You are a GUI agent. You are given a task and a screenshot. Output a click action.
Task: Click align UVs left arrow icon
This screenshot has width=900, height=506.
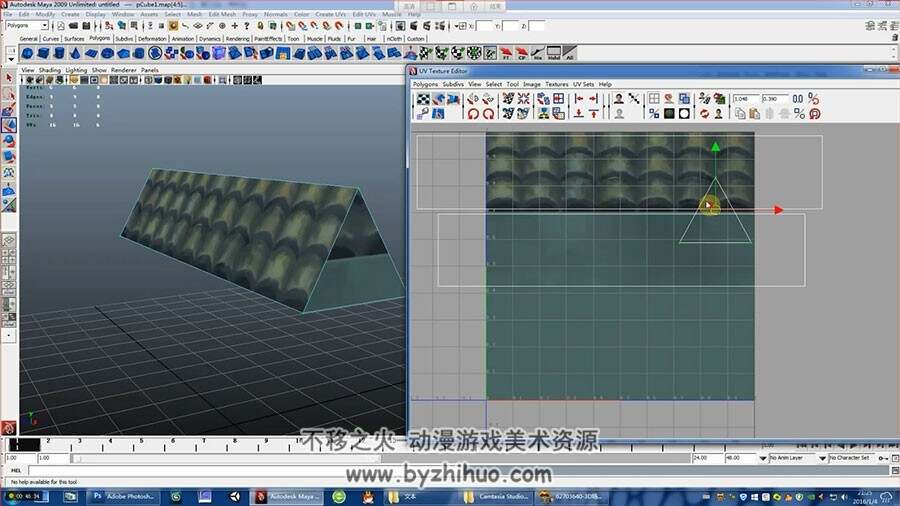tap(579, 99)
